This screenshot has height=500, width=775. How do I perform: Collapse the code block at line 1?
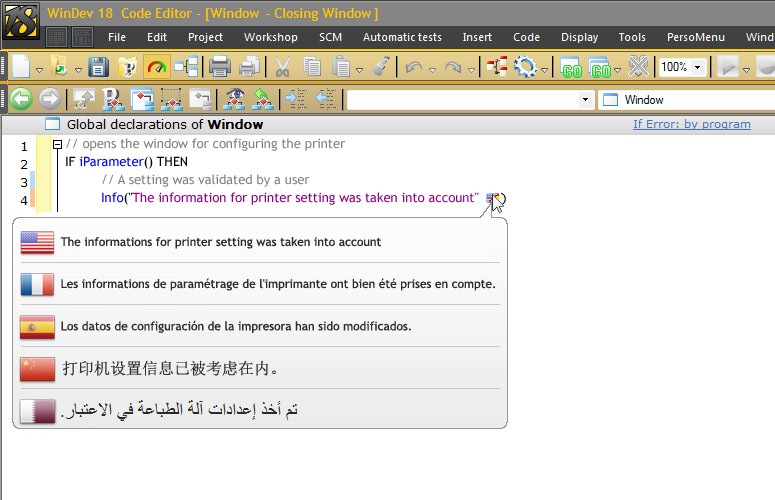pos(57,144)
